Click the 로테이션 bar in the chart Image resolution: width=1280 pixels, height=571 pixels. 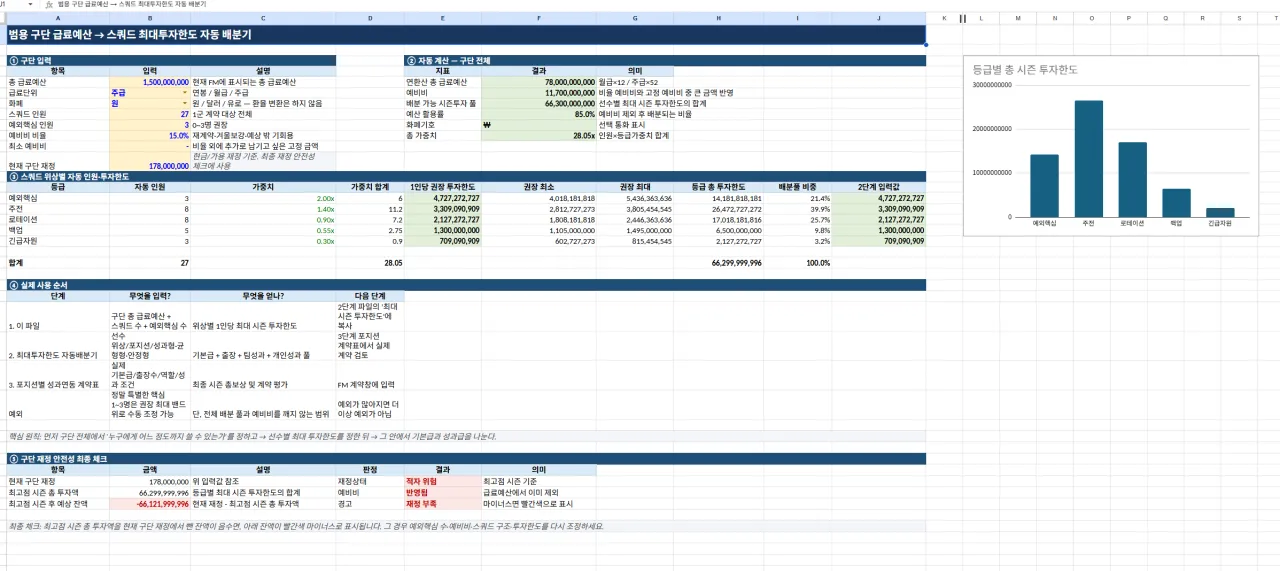[1132, 180]
